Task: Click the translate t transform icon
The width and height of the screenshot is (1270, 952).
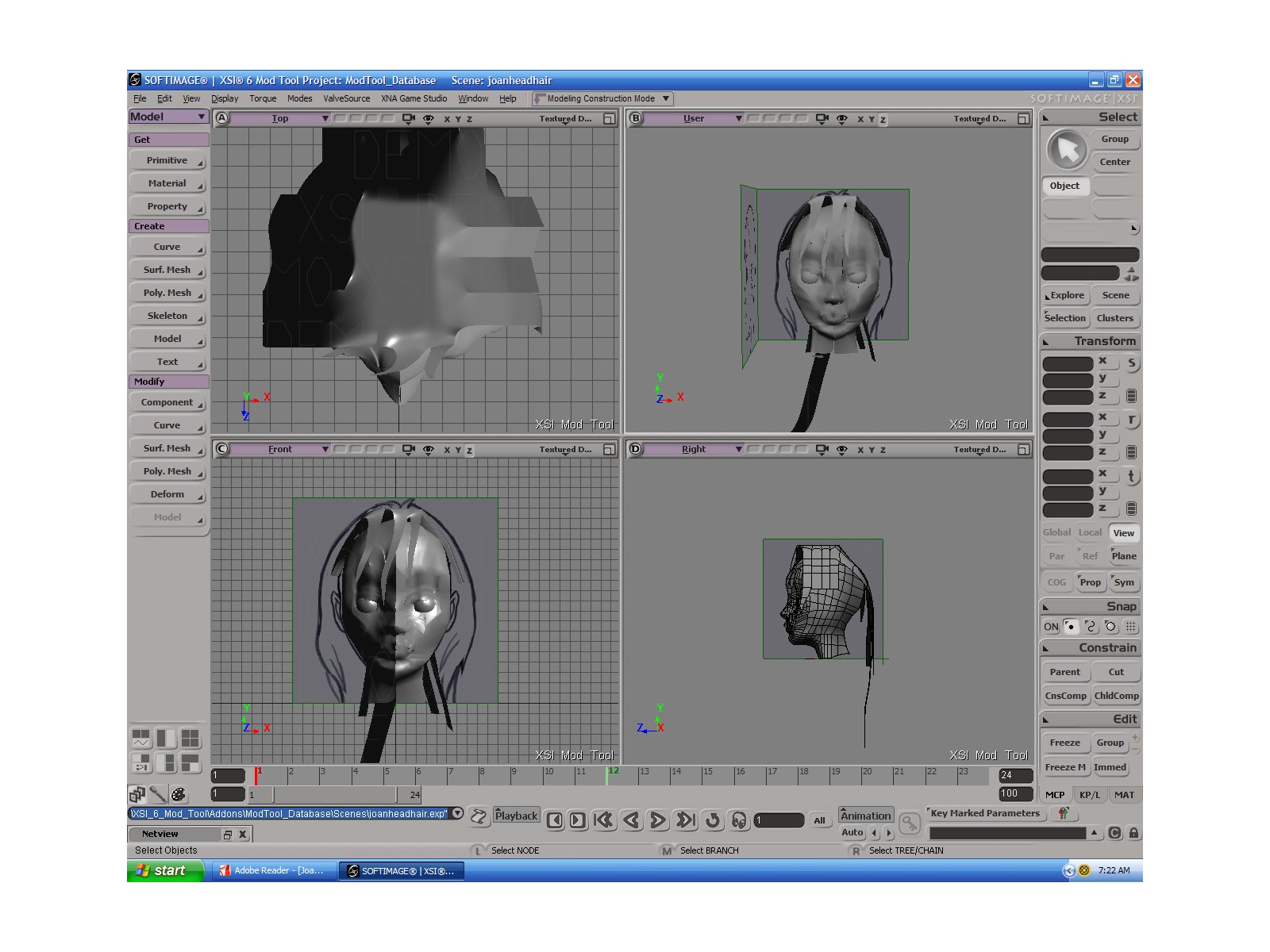Action: pos(1131,476)
